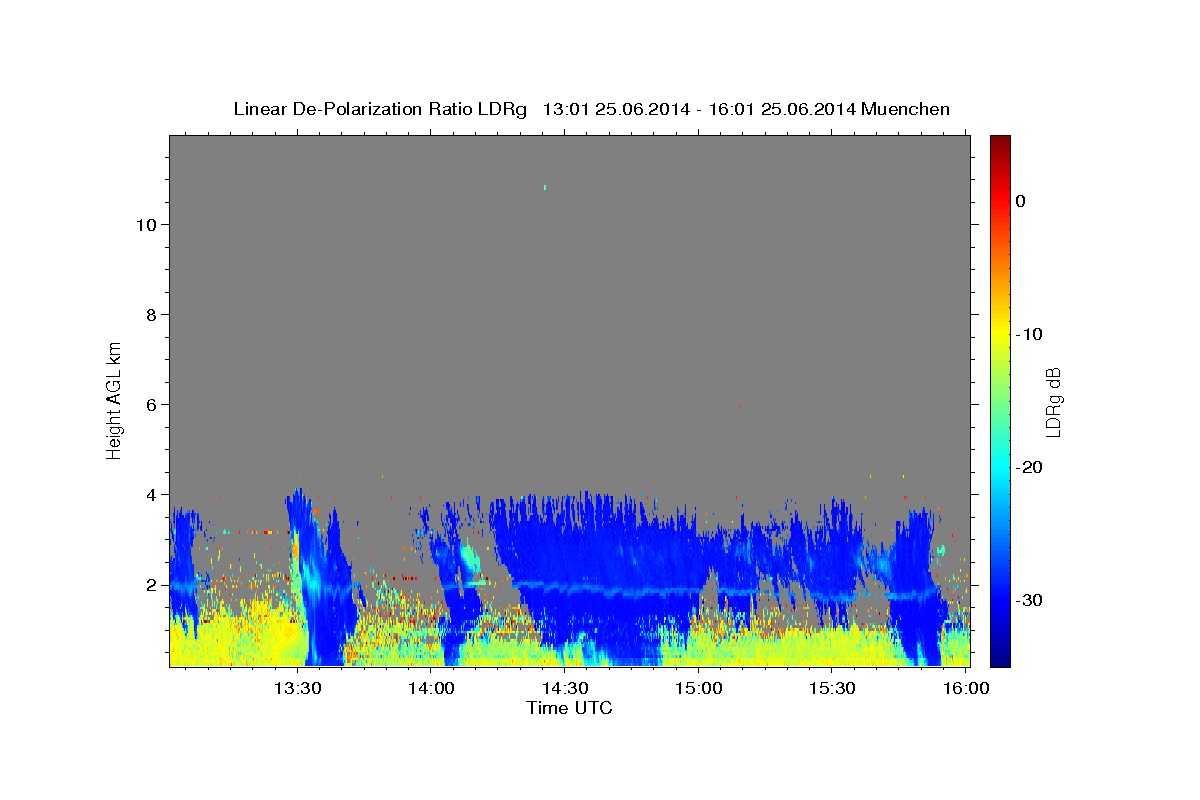Click the colorbar value label '-20'
This screenshot has width=1200, height=800.
coord(1031,467)
